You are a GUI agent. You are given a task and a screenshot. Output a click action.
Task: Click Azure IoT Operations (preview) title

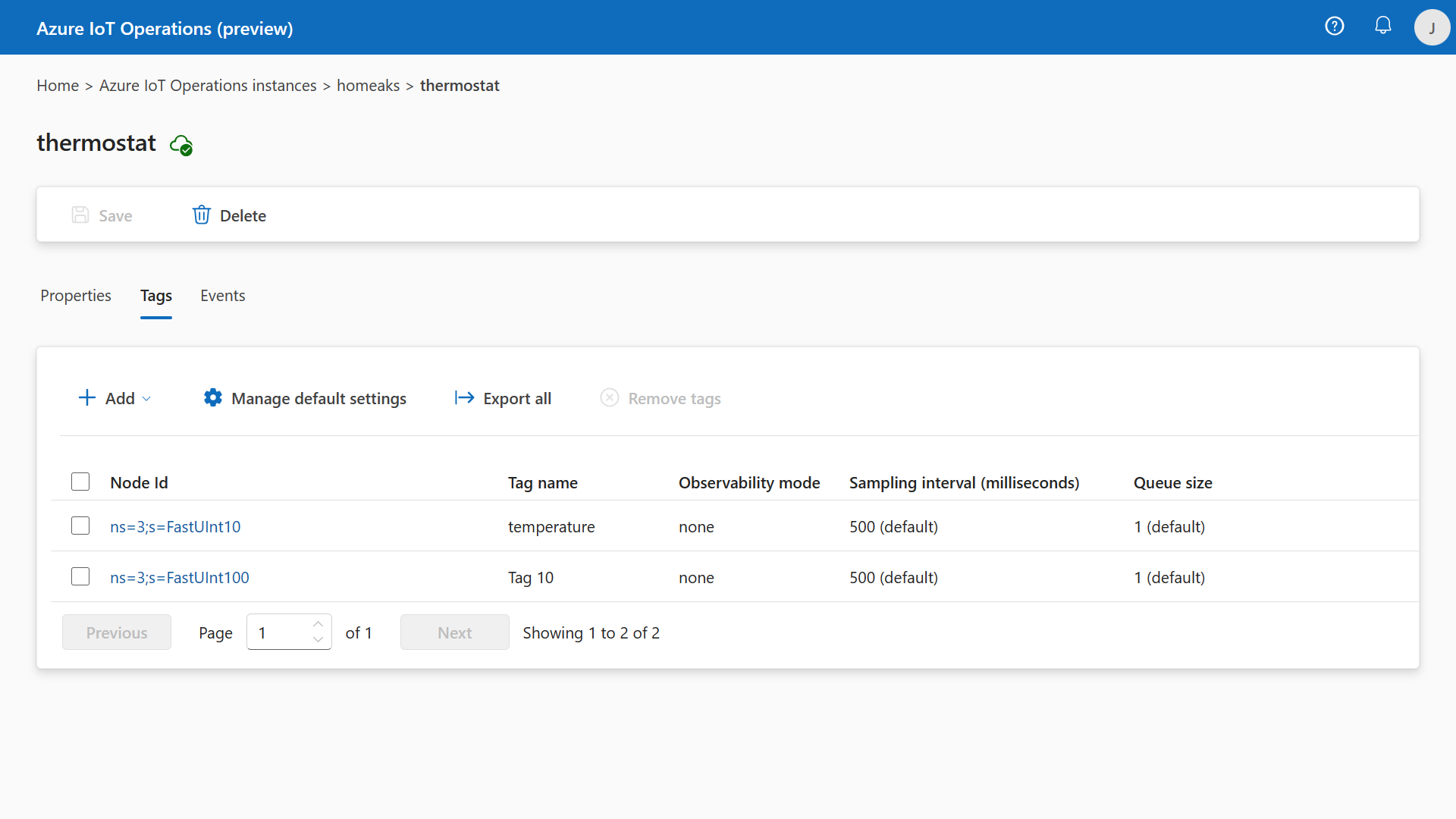point(165,29)
